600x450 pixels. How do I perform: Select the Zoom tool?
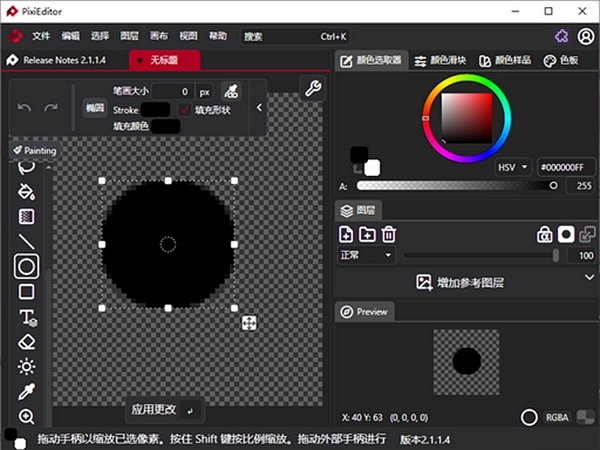pos(26,416)
